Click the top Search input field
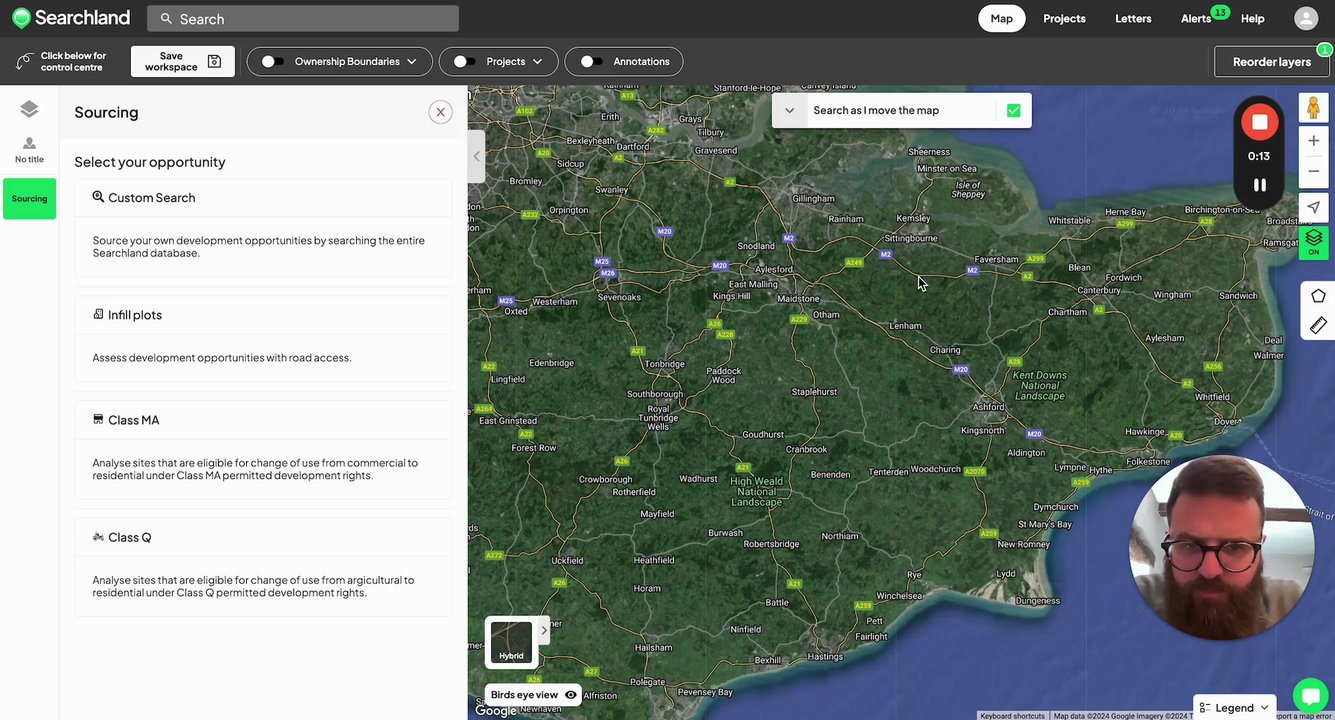The image size is (1335, 720). (x=303, y=18)
